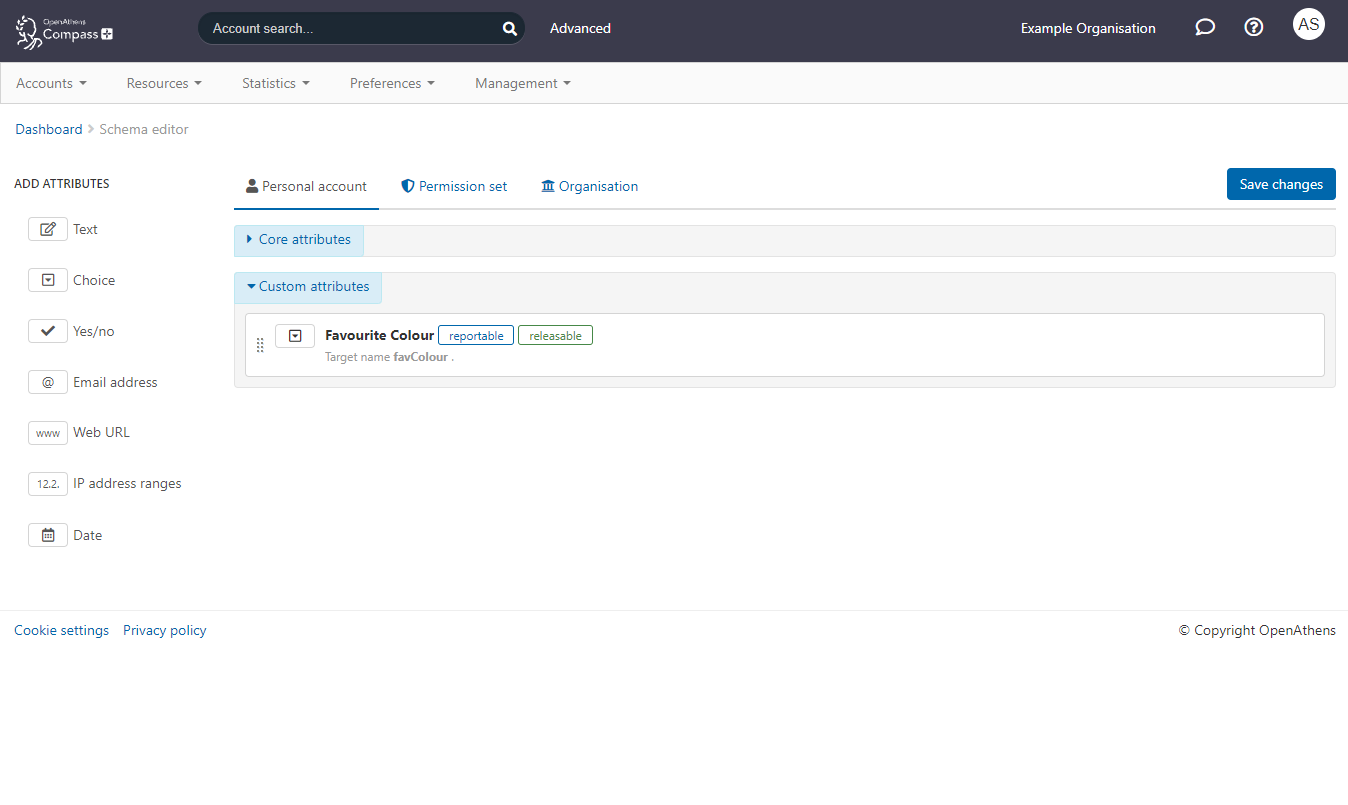Switch to the Permission set tab

[x=454, y=186]
